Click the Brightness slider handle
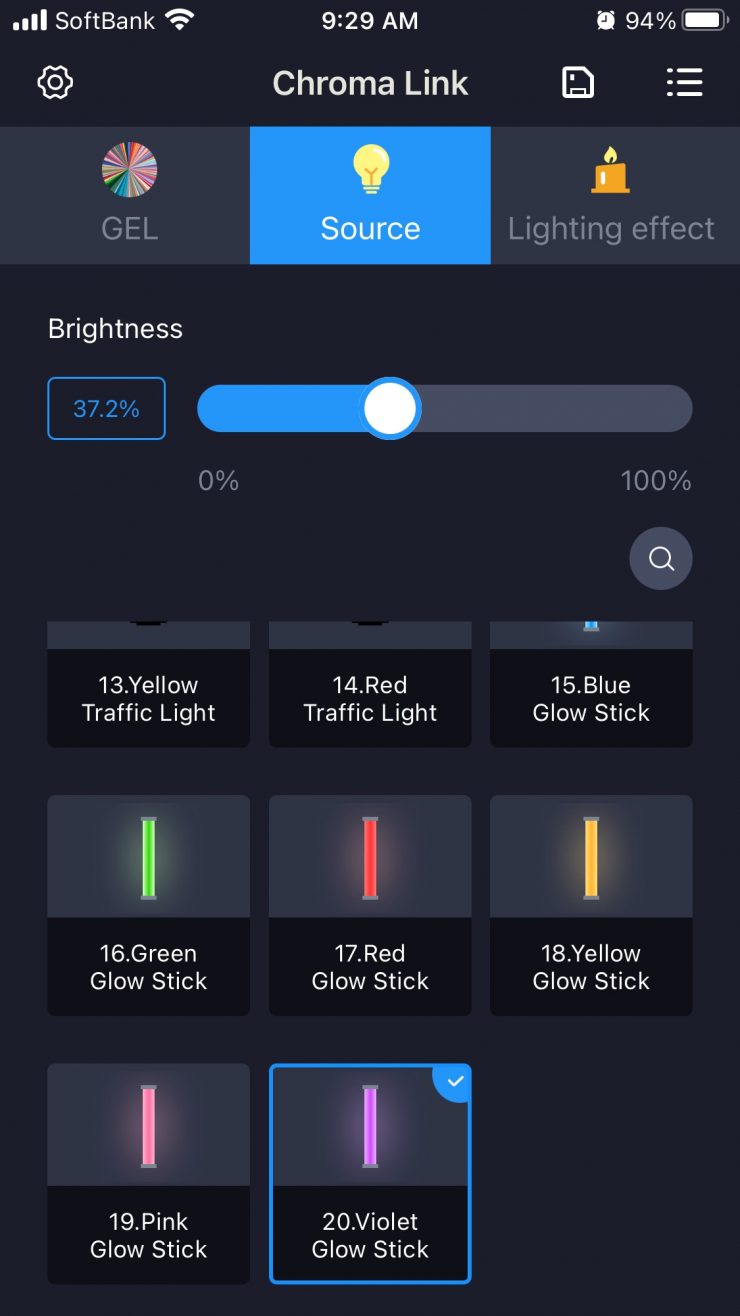 [x=389, y=409]
